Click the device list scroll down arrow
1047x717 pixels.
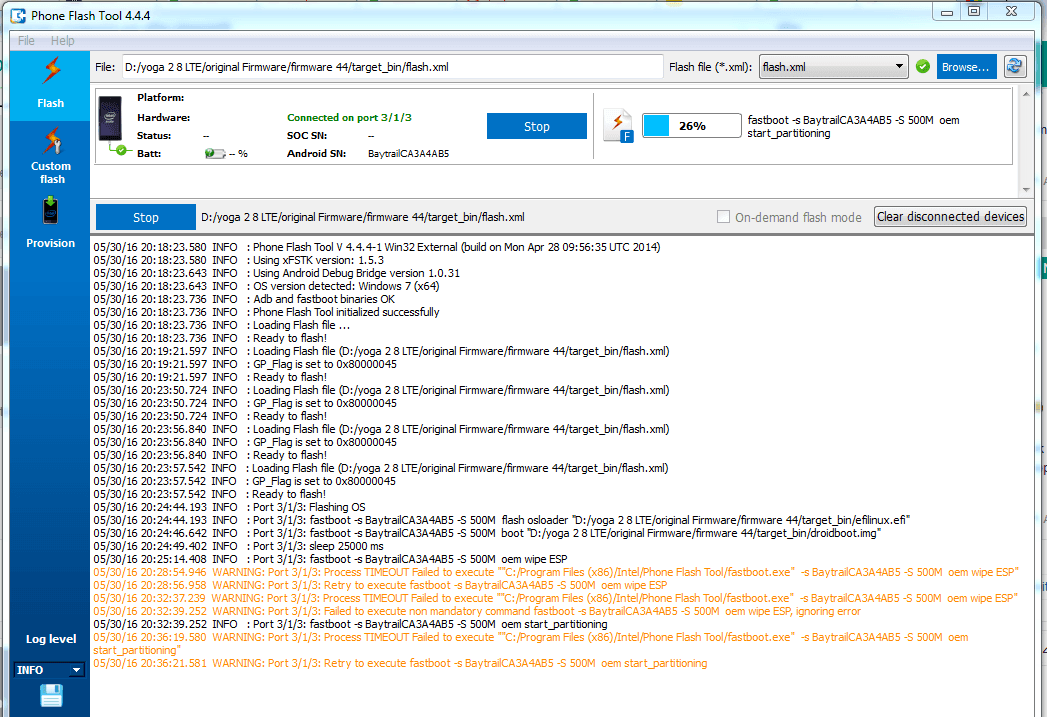pos(1026,190)
